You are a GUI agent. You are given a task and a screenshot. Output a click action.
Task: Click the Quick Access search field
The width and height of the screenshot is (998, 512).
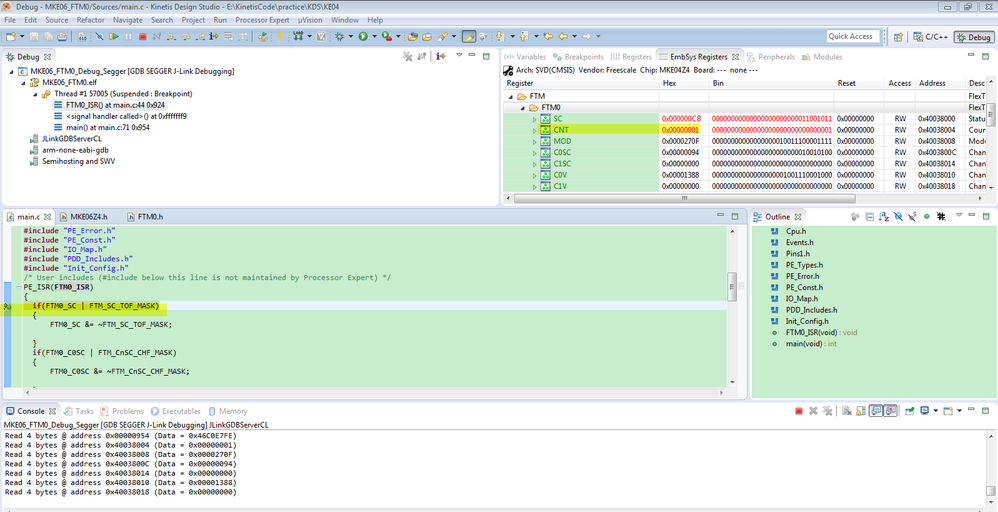pos(853,36)
